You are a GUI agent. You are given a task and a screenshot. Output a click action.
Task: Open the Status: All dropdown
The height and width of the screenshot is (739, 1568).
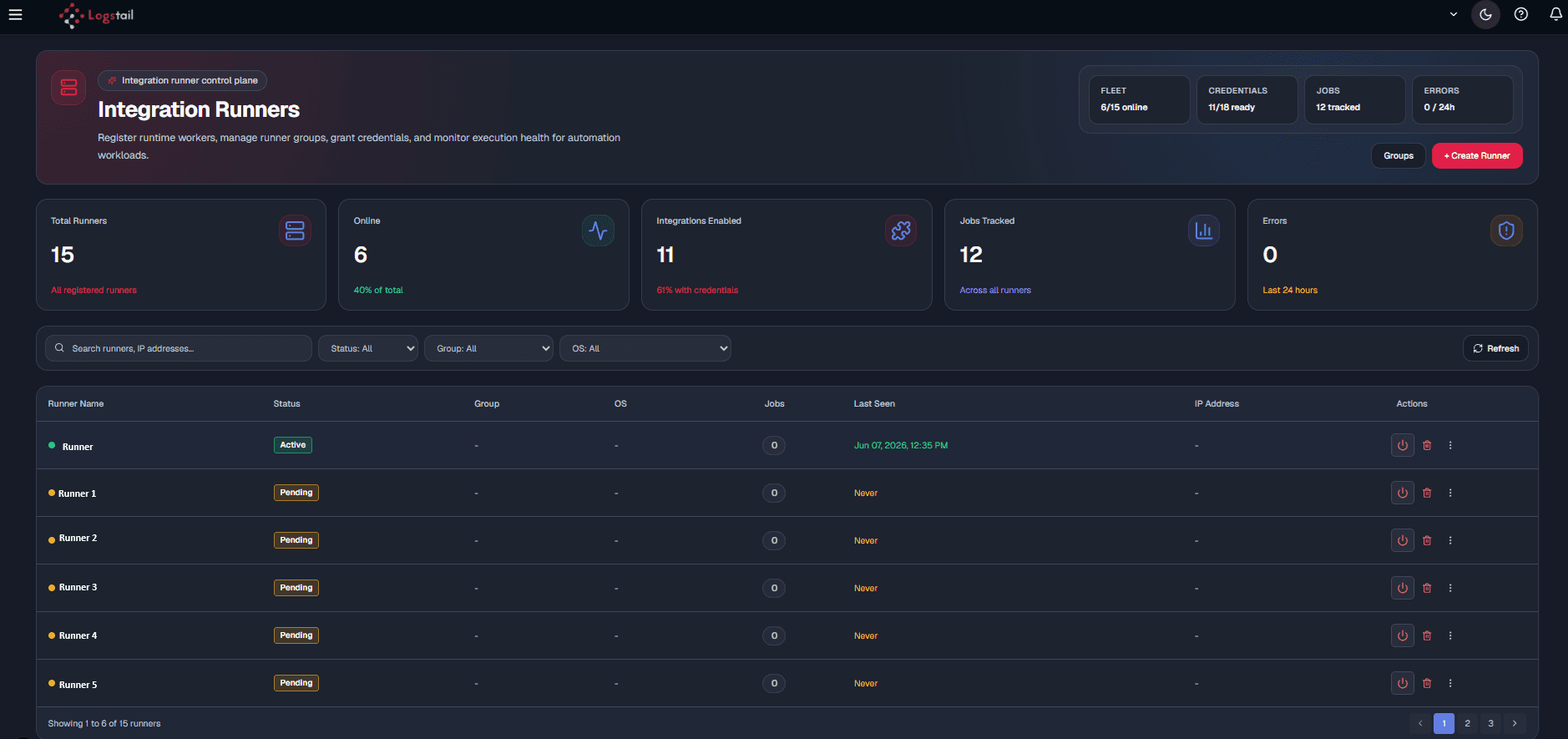(368, 348)
